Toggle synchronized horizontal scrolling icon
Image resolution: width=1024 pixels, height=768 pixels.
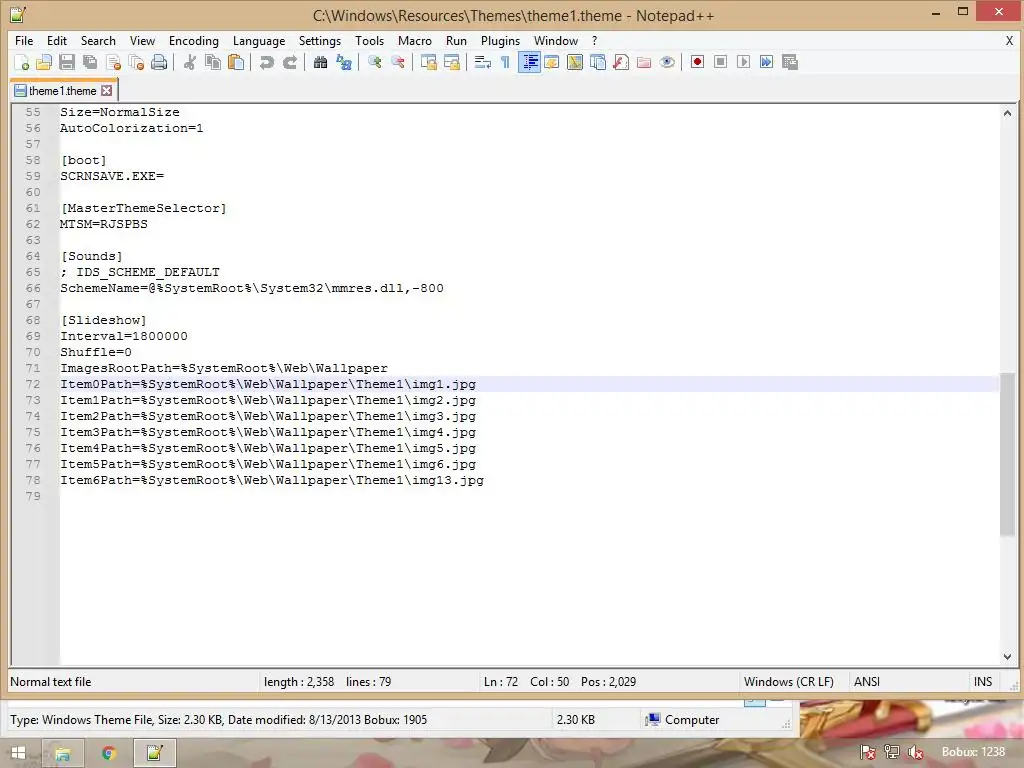(452, 62)
